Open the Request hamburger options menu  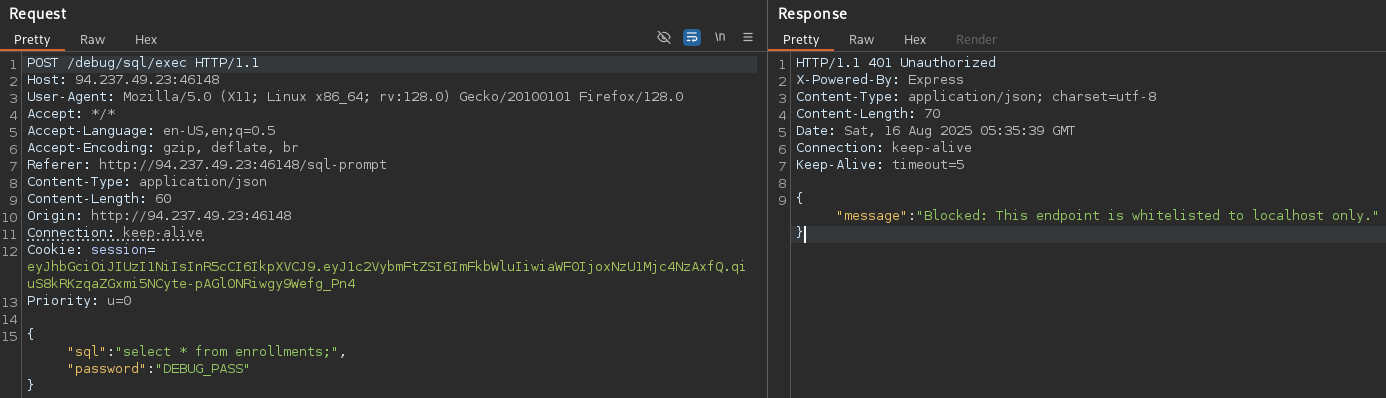pyautogui.click(x=748, y=37)
